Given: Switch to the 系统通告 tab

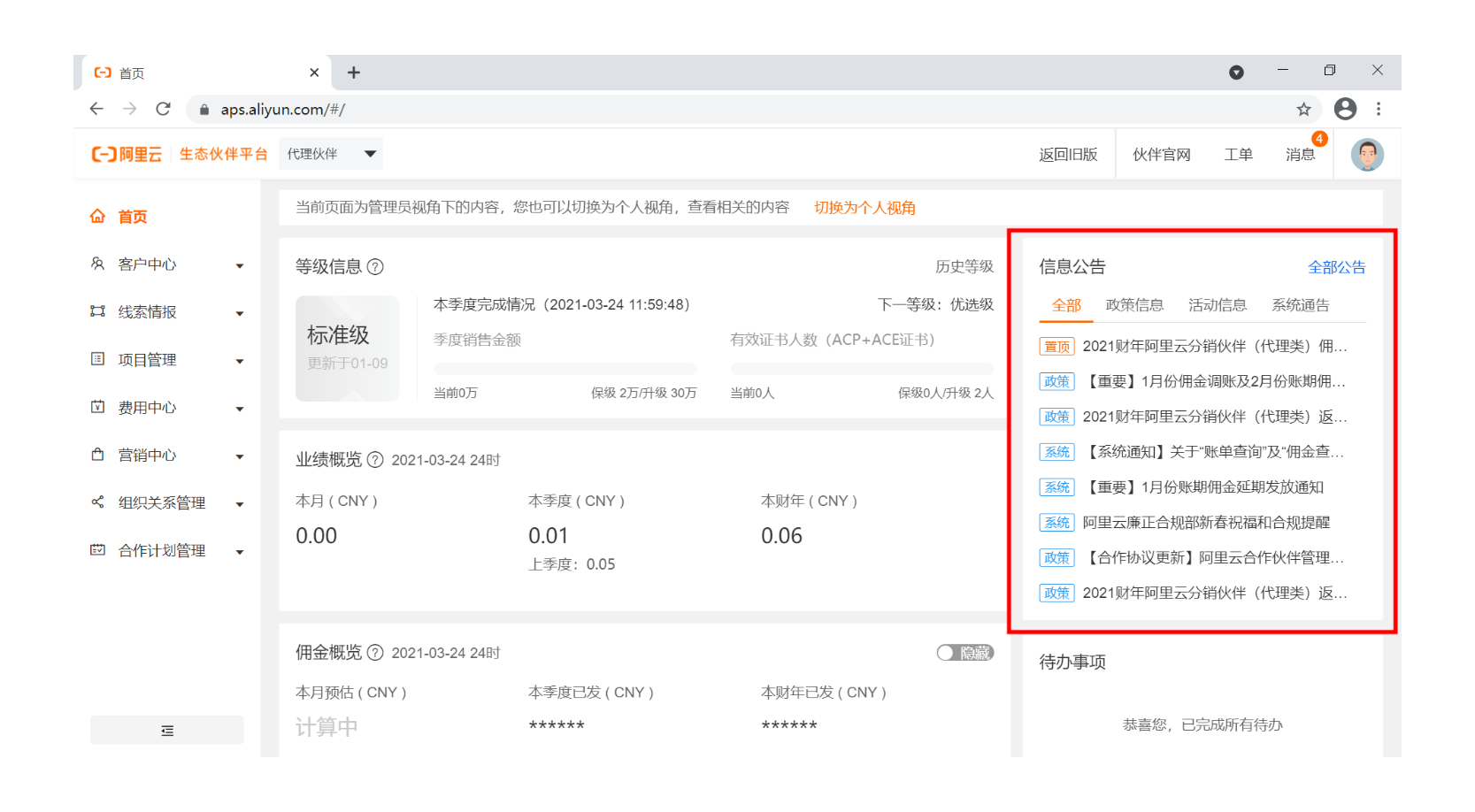Looking at the screenshot, I should 1301,305.
